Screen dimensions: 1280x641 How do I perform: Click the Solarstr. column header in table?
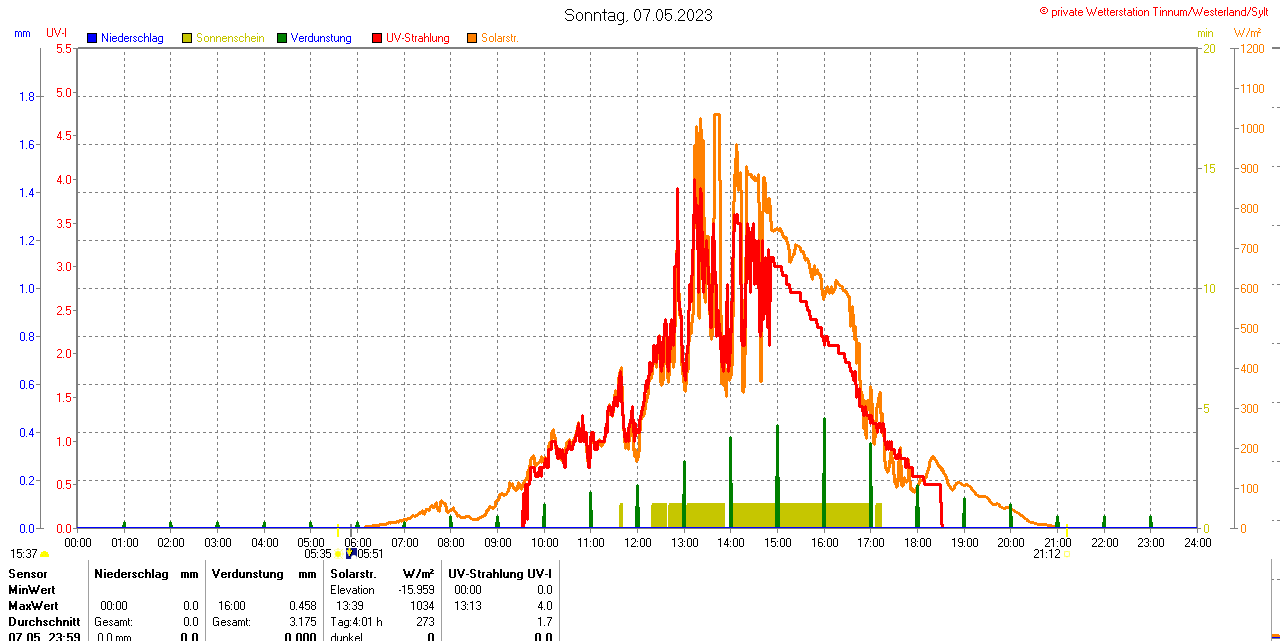(x=353, y=574)
